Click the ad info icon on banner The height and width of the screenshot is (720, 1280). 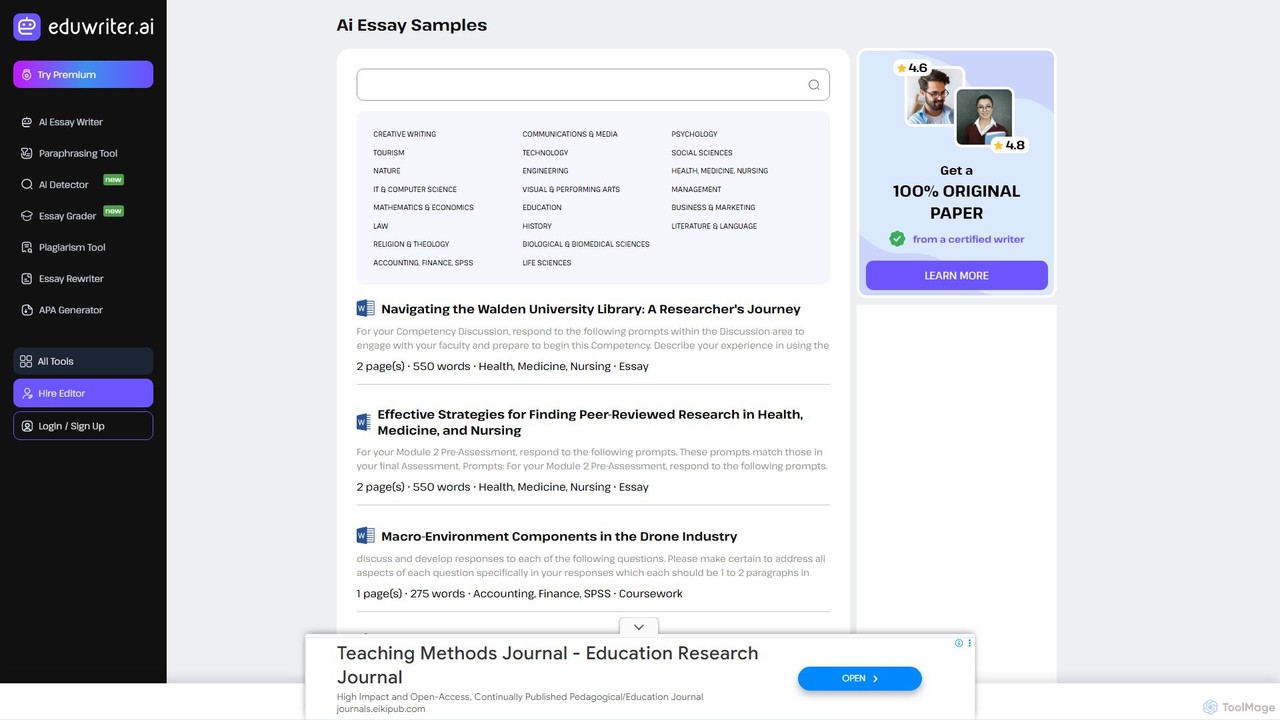pos(958,643)
